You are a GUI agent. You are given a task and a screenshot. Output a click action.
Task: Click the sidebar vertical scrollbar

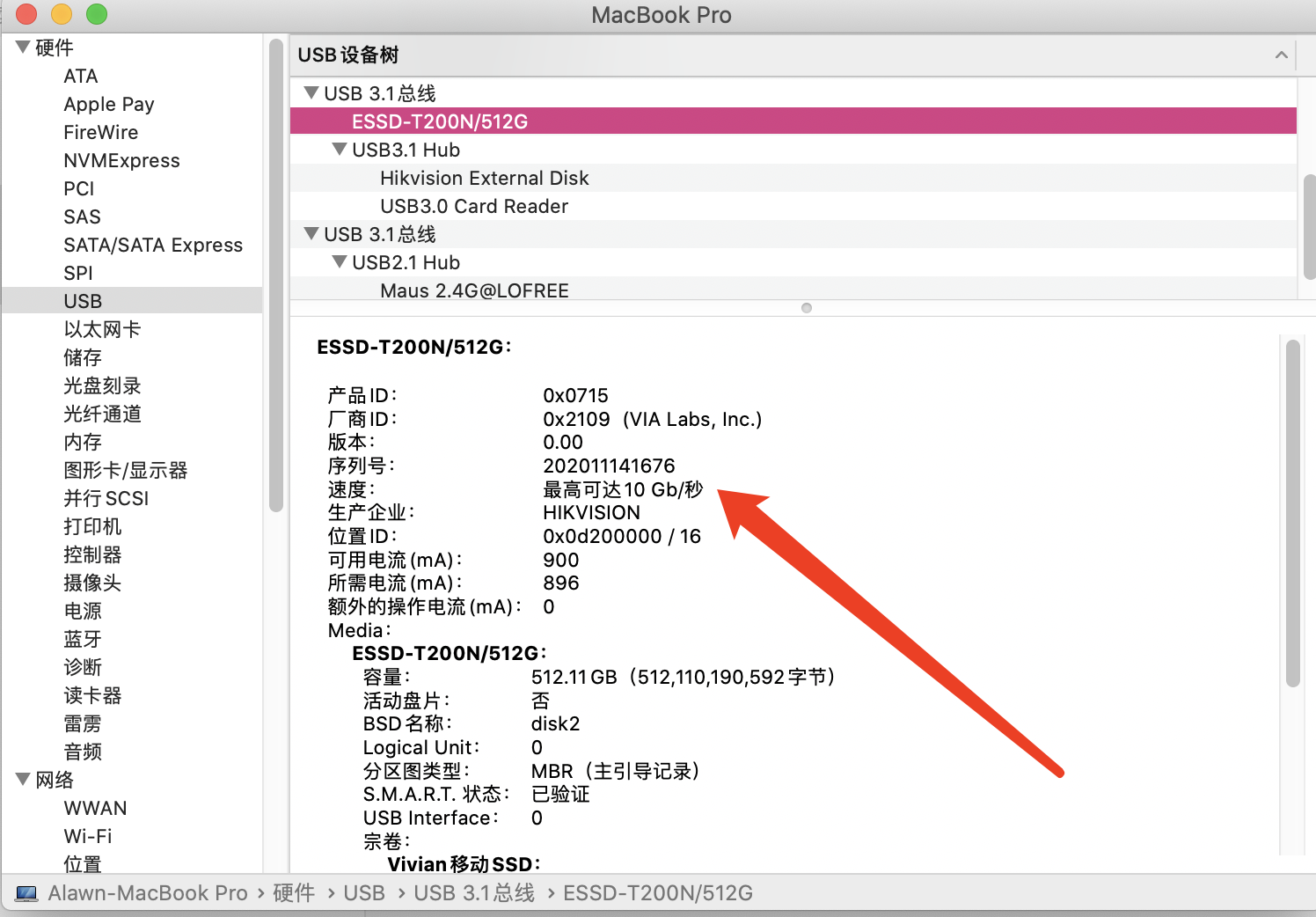(276, 275)
